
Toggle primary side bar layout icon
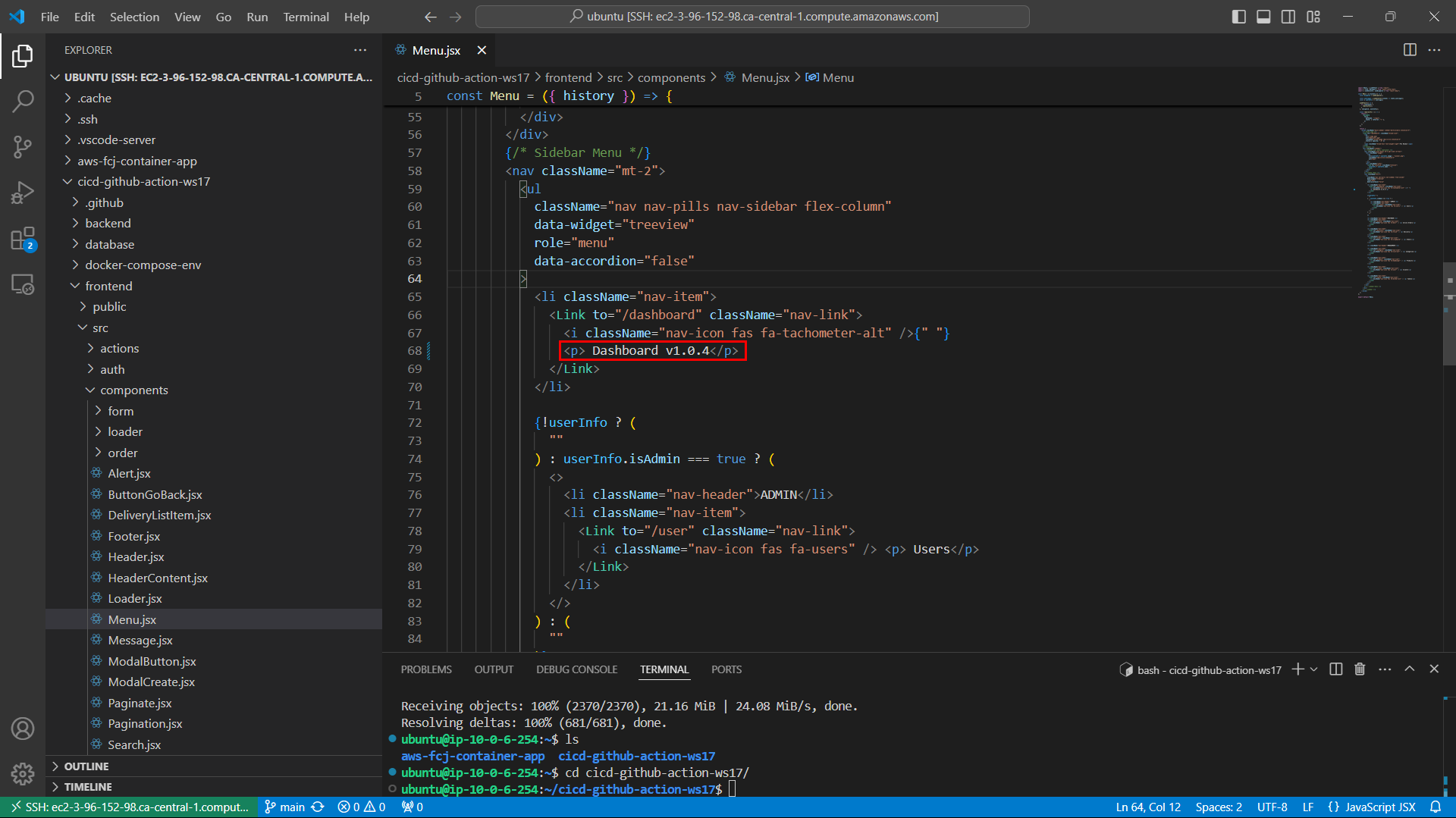(x=1239, y=17)
